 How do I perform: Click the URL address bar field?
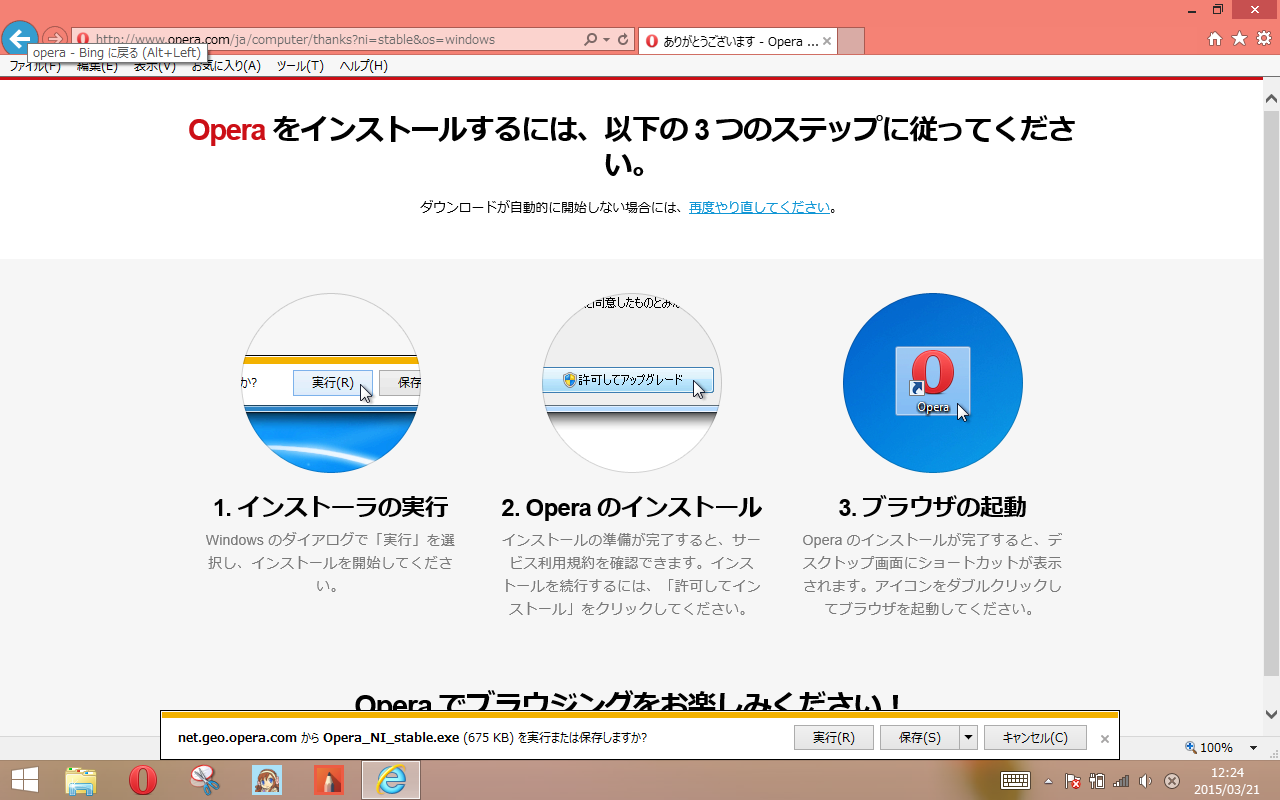pos(336,40)
